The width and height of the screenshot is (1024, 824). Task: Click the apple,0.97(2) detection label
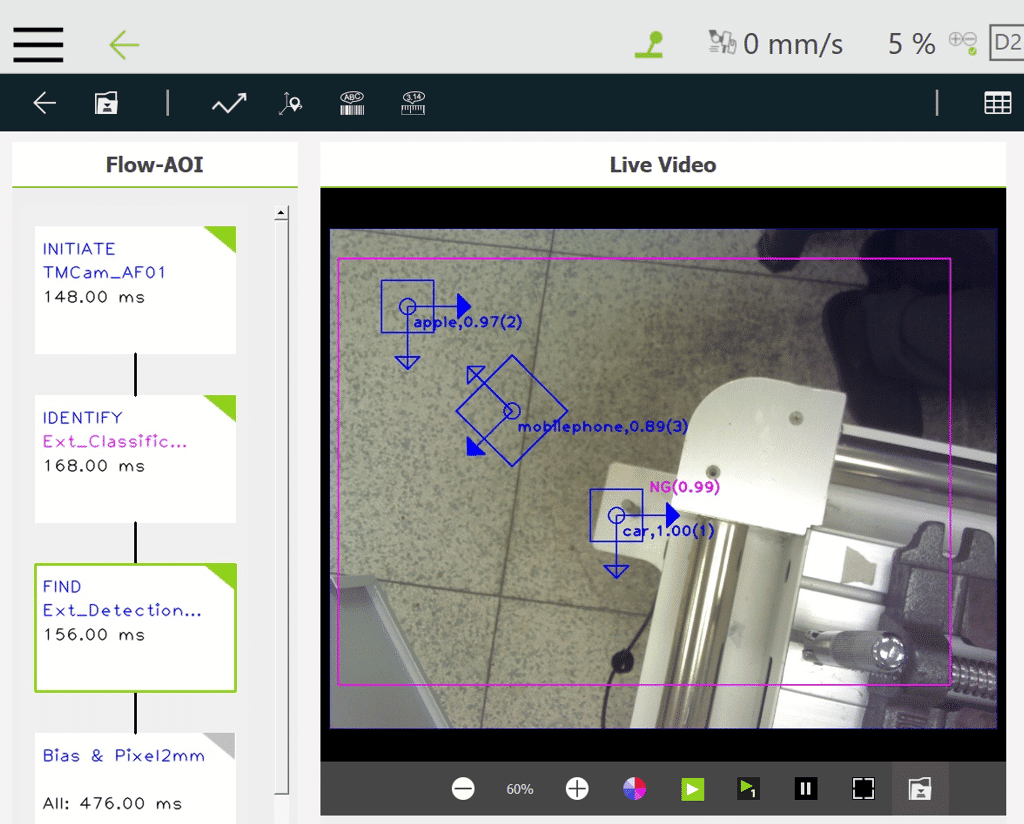point(468,322)
